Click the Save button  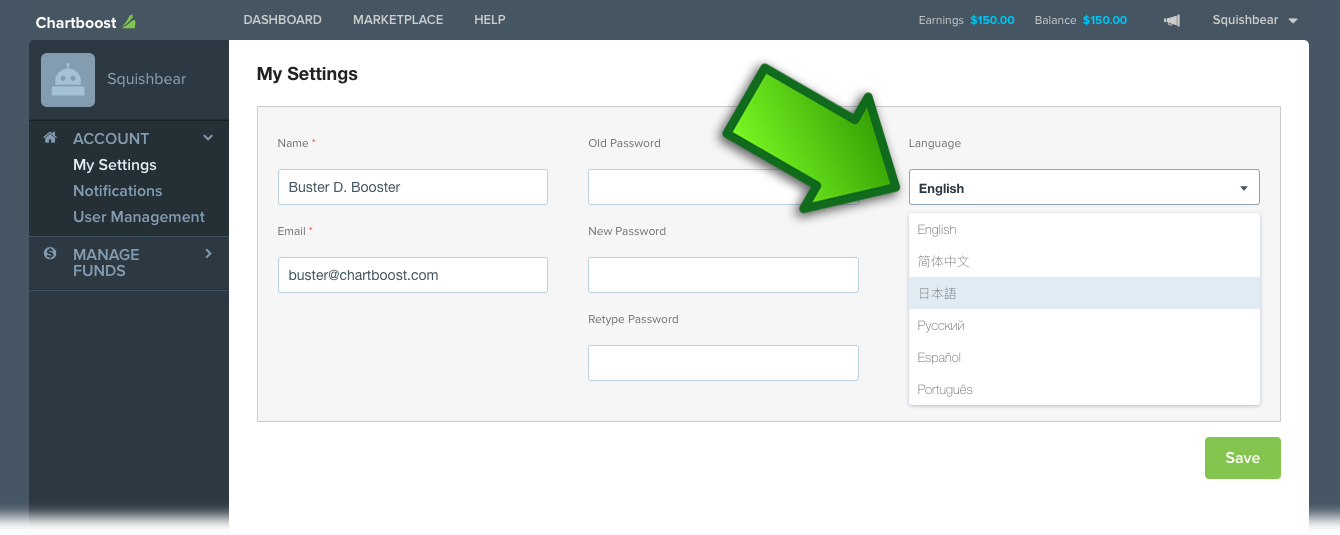(1242, 458)
